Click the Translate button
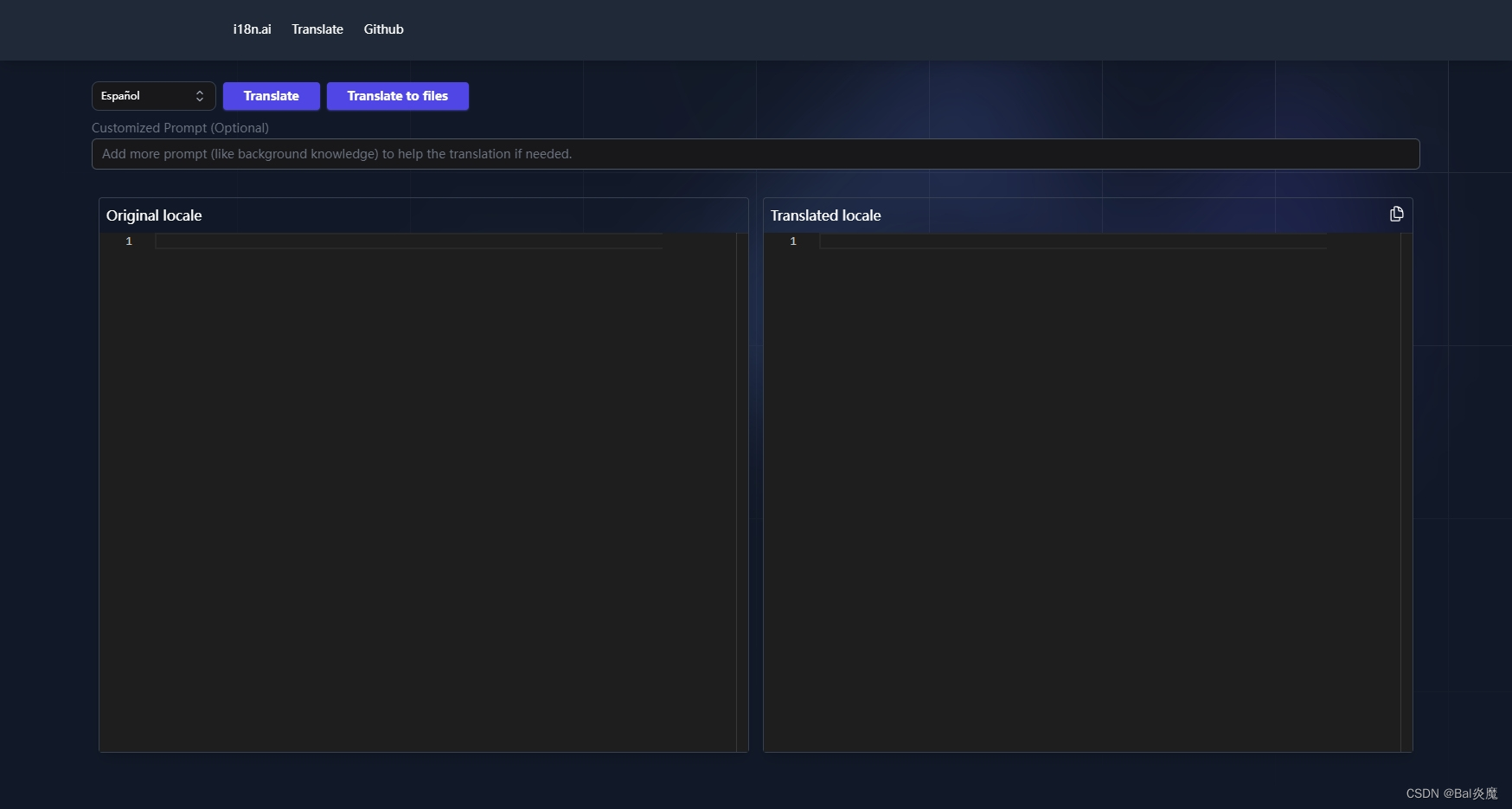 pos(272,96)
